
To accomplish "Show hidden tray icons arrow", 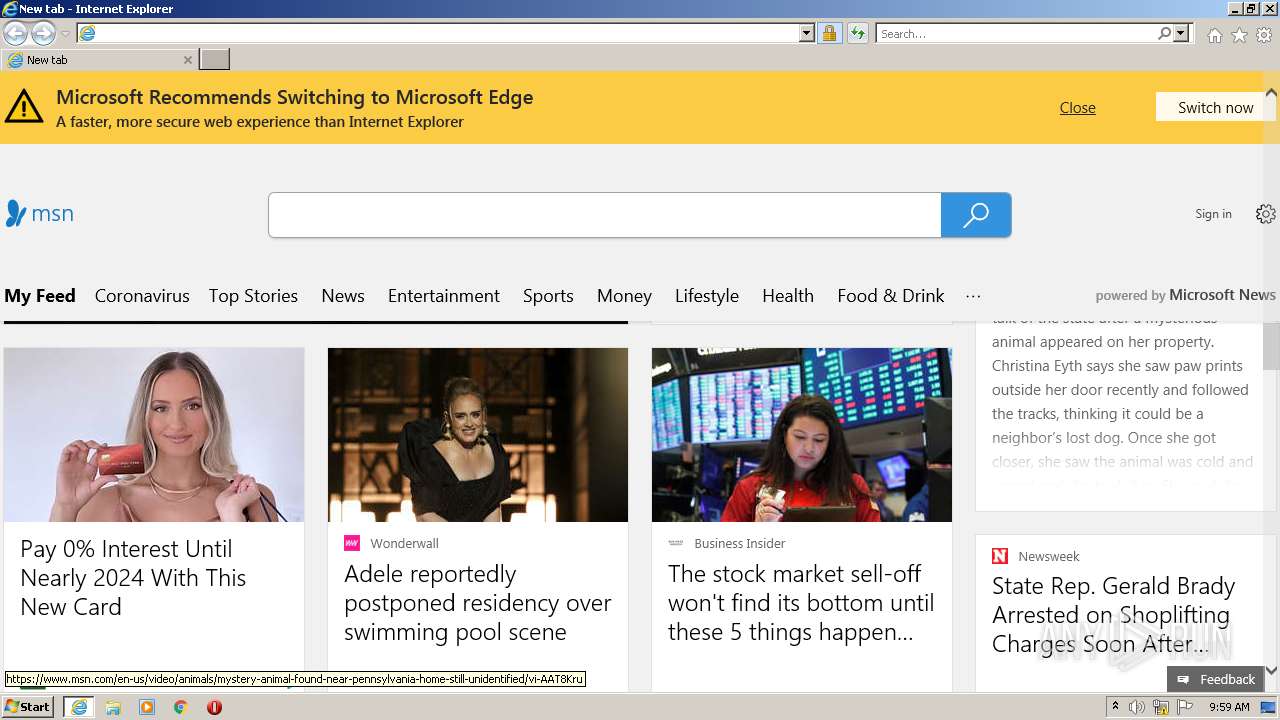I will pos(1116,707).
